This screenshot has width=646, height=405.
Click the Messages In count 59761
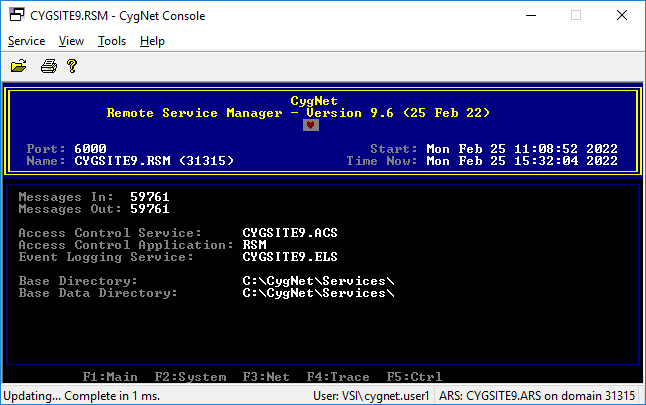(150, 197)
